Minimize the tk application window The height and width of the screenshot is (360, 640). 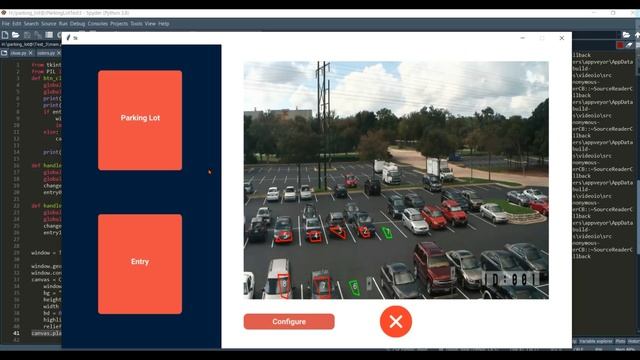tap(522, 38)
